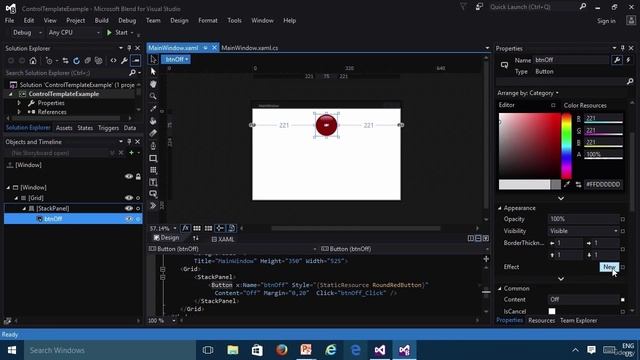Toggle snapping to snaplines
640x360 pixels.
pyautogui.click(x=220, y=228)
